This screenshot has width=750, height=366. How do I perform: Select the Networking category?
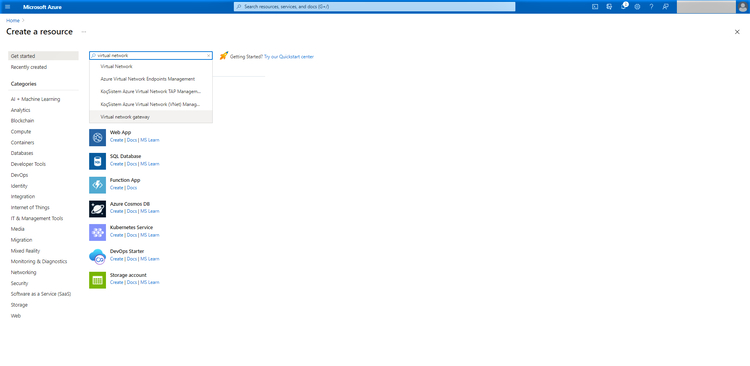[23, 272]
